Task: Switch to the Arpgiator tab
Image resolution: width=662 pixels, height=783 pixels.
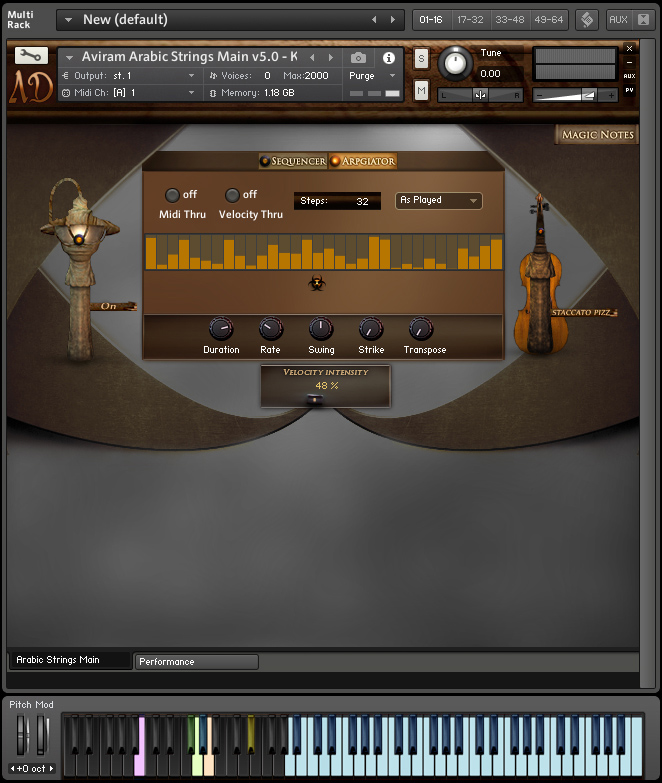Action: 363,161
